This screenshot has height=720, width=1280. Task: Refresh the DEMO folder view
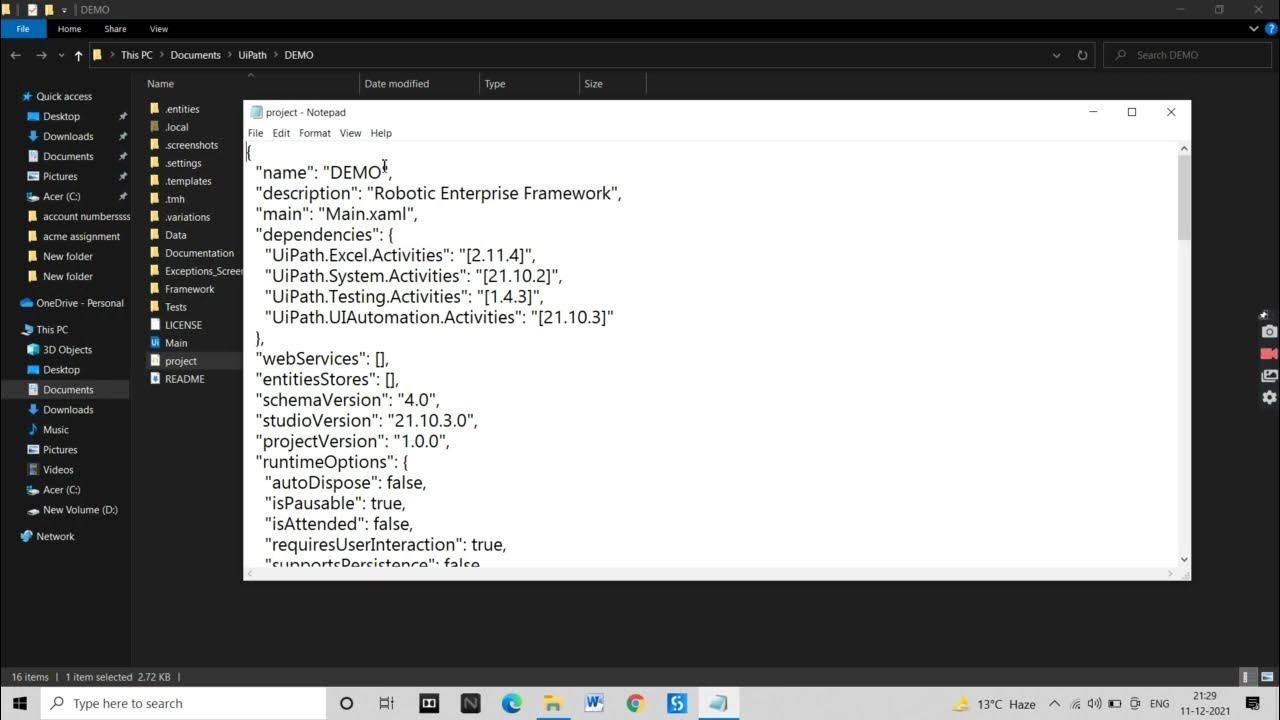pos(1082,55)
